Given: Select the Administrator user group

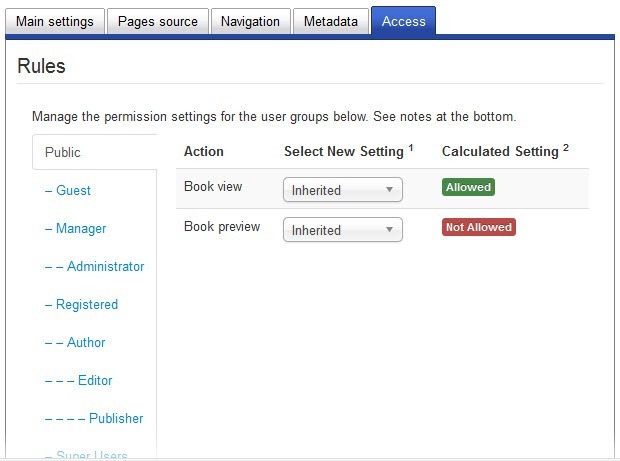Looking at the screenshot, I should (x=95, y=266).
